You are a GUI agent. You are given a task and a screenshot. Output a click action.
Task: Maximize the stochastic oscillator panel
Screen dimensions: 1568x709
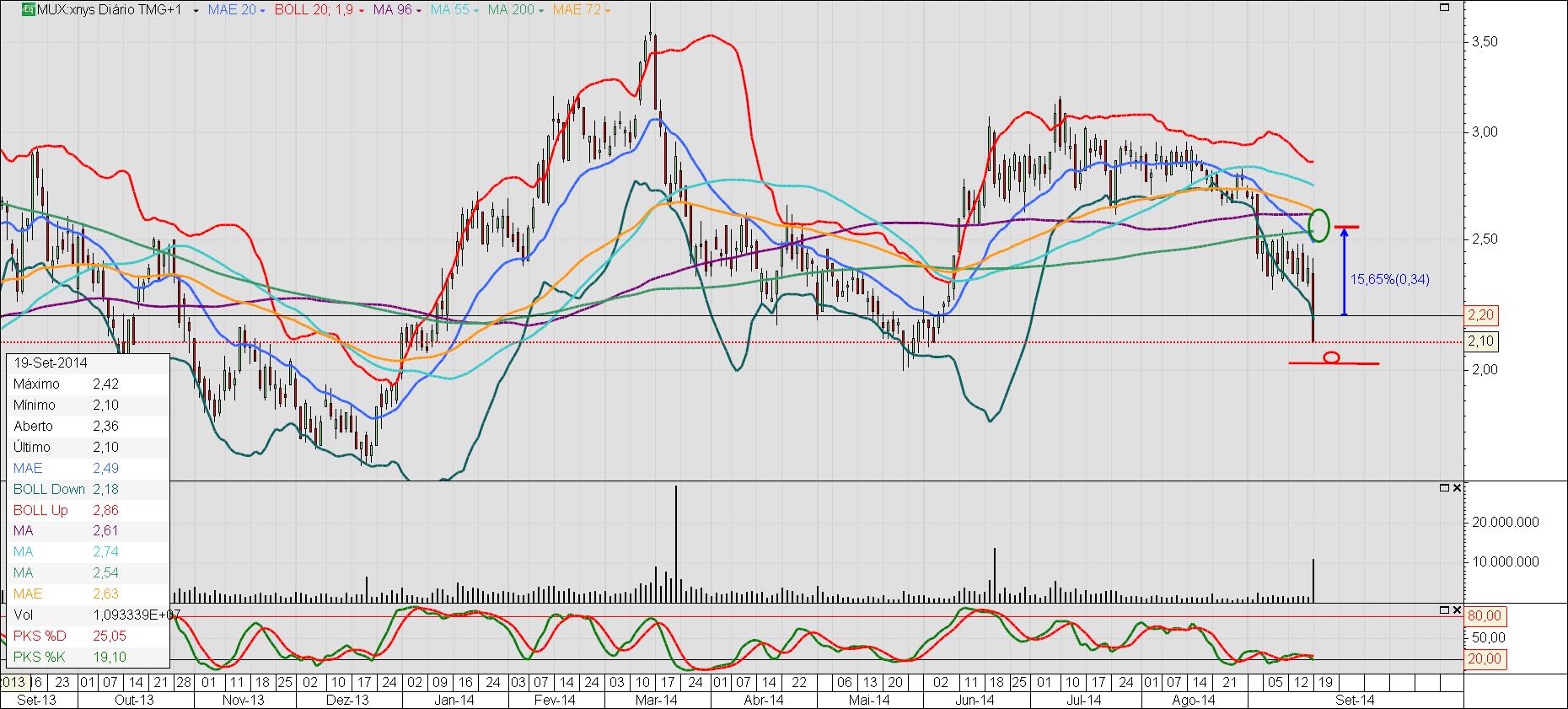coord(1444,609)
